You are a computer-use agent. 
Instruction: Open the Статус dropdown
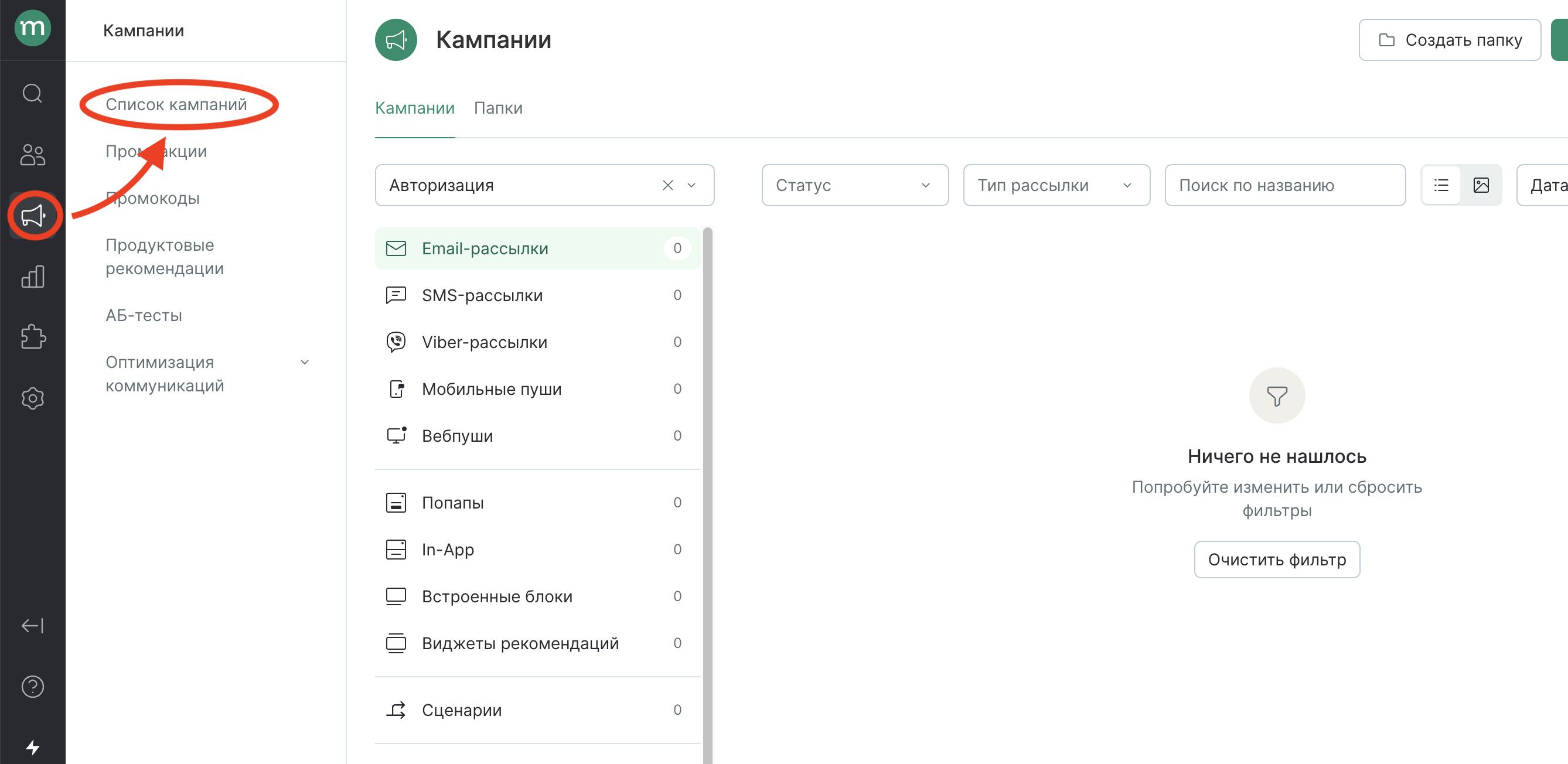pyautogui.click(x=855, y=185)
